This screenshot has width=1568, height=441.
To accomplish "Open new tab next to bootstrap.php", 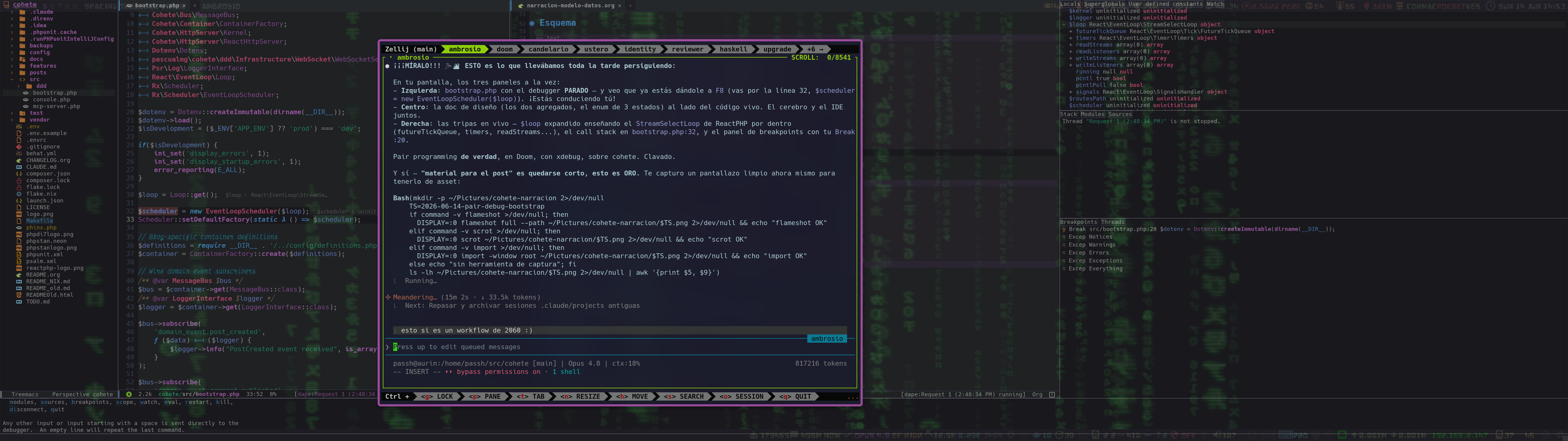I will click(x=195, y=6).
